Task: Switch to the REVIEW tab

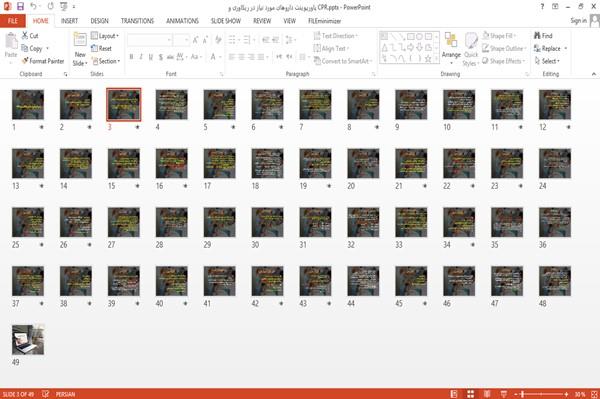Action: [262, 21]
